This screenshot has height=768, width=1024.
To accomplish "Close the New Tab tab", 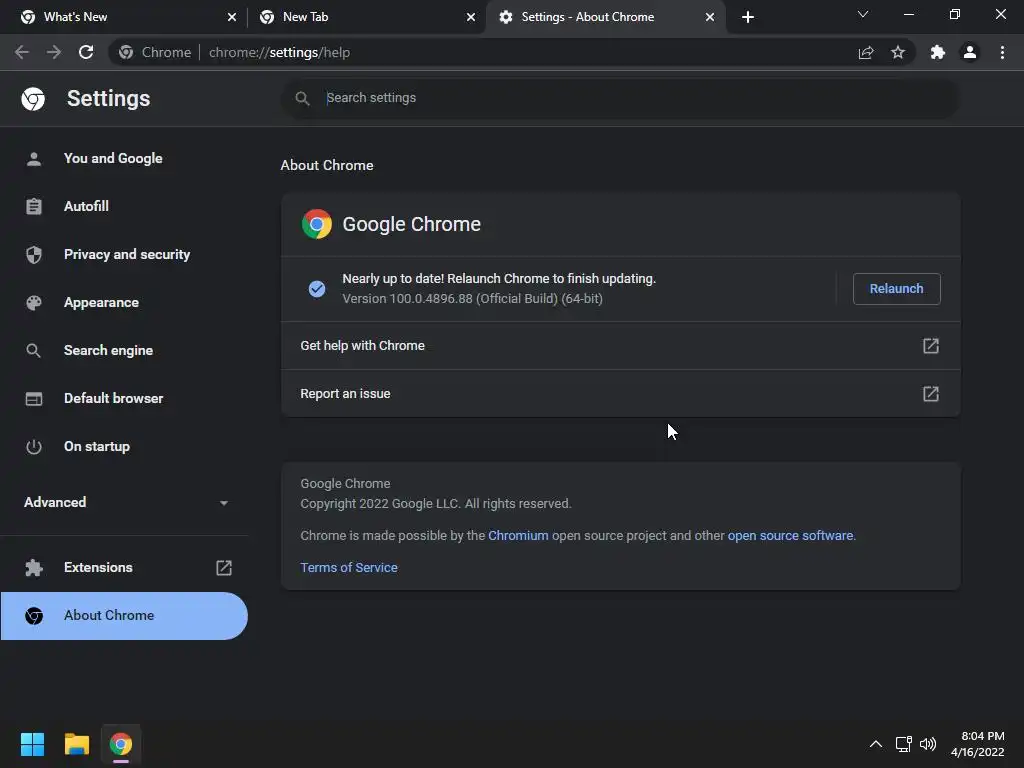I will [x=472, y=17].
